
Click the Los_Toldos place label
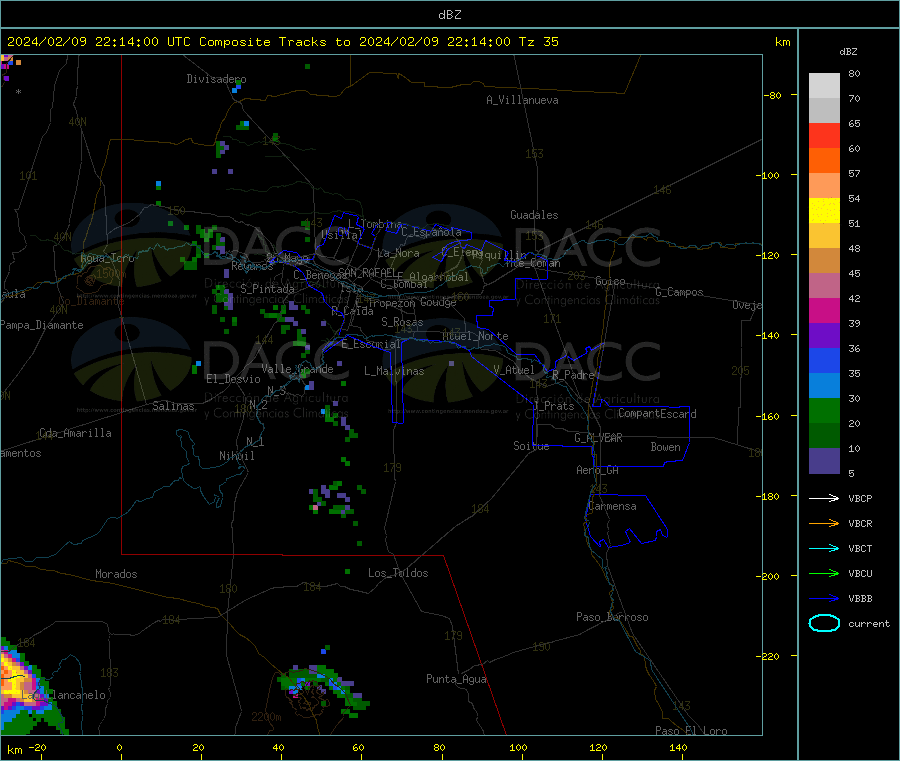[398, 573]
